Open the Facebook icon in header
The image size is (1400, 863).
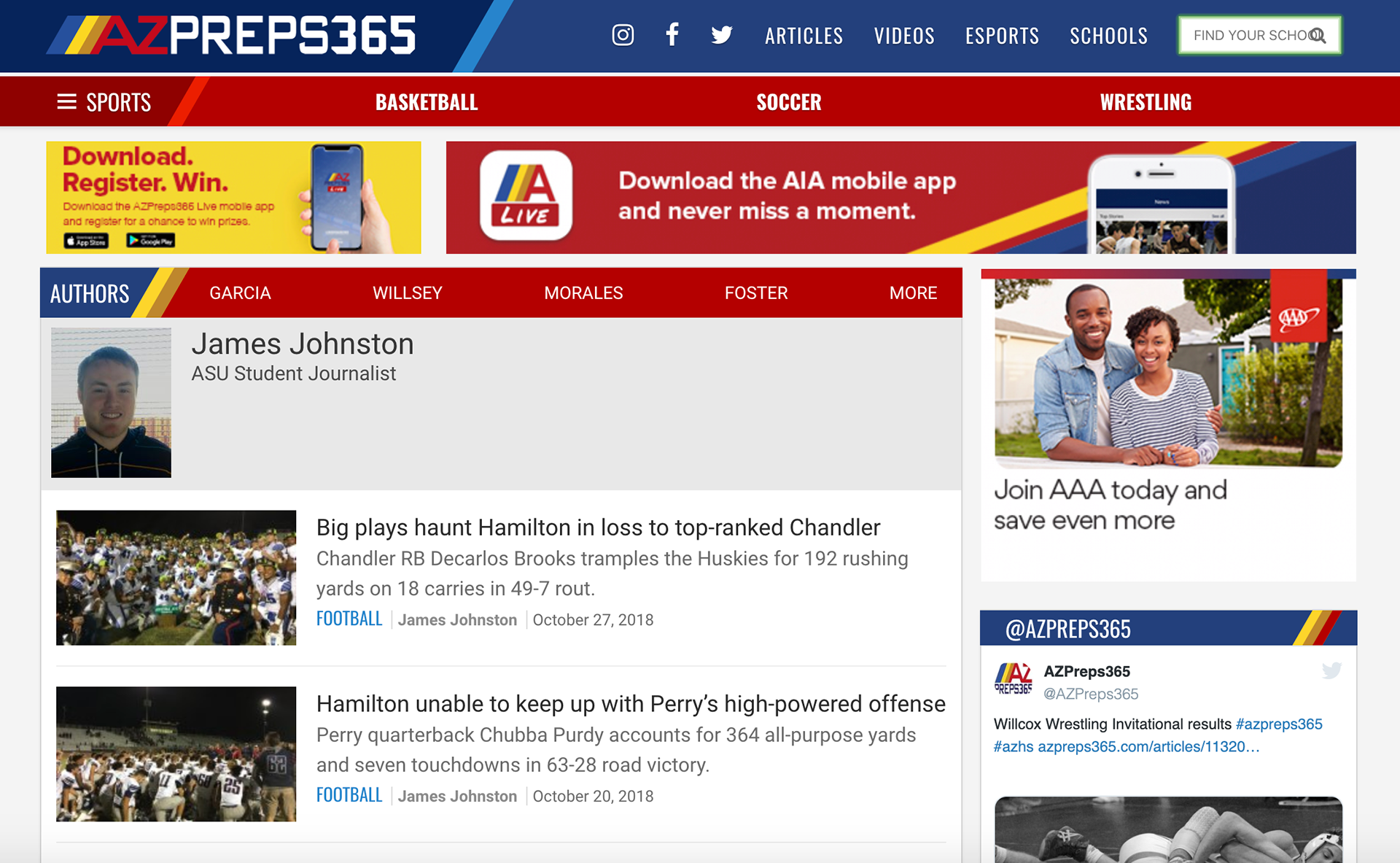pos(672,34)
